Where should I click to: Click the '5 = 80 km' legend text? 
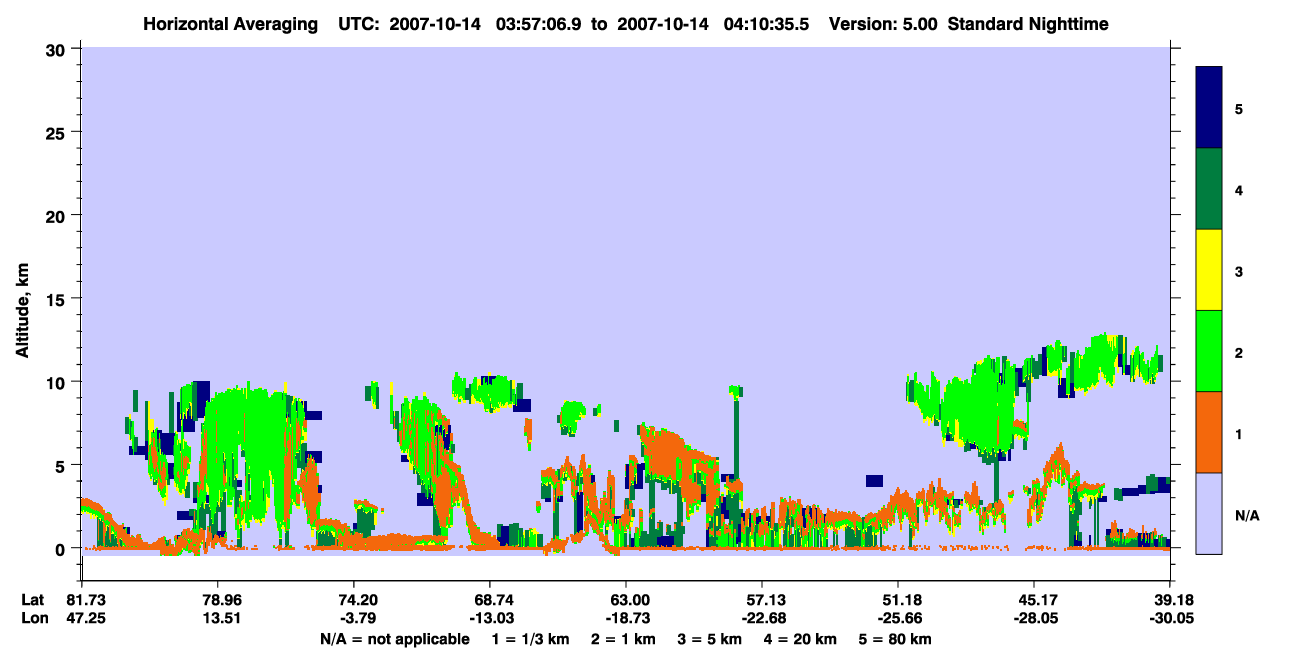pos(894,639)
